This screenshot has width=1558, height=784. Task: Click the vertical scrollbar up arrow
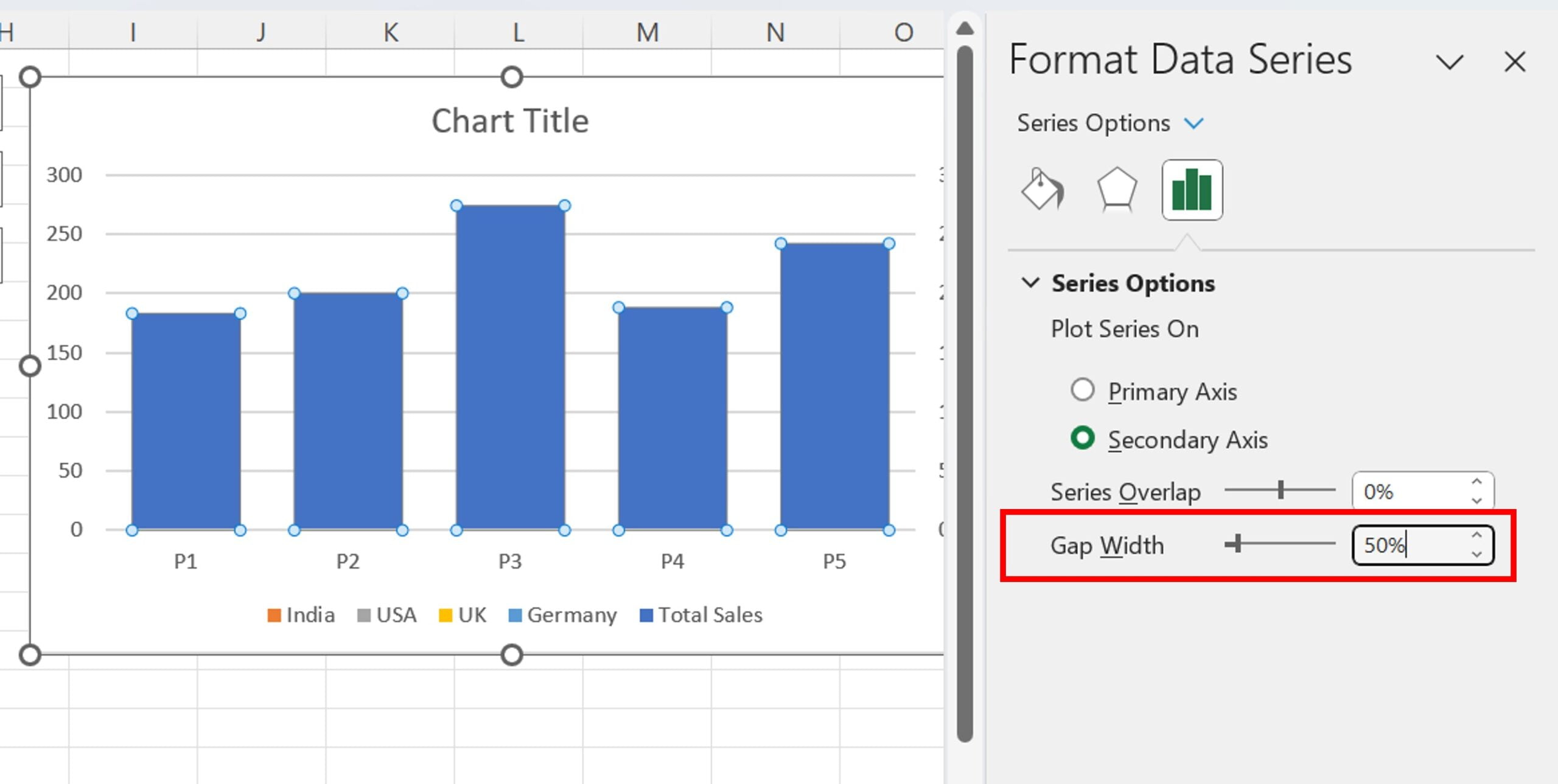click(965, 28)
